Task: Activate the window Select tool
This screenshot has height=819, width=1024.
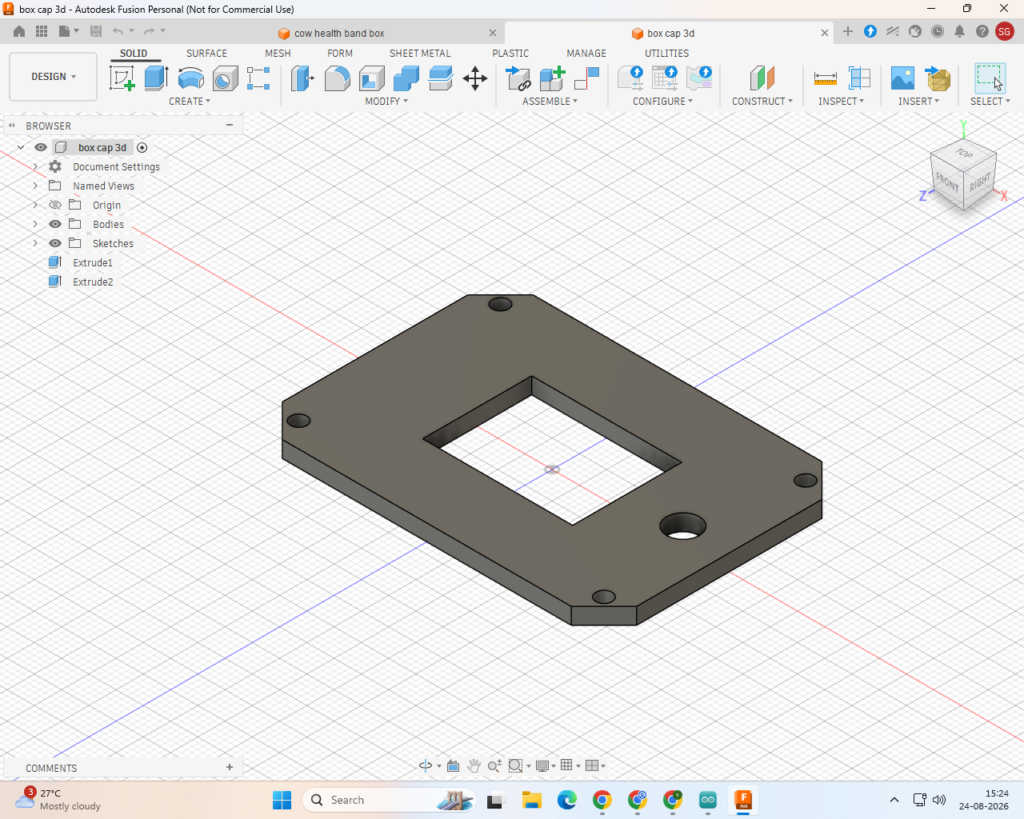Action: tap(989, 78)
